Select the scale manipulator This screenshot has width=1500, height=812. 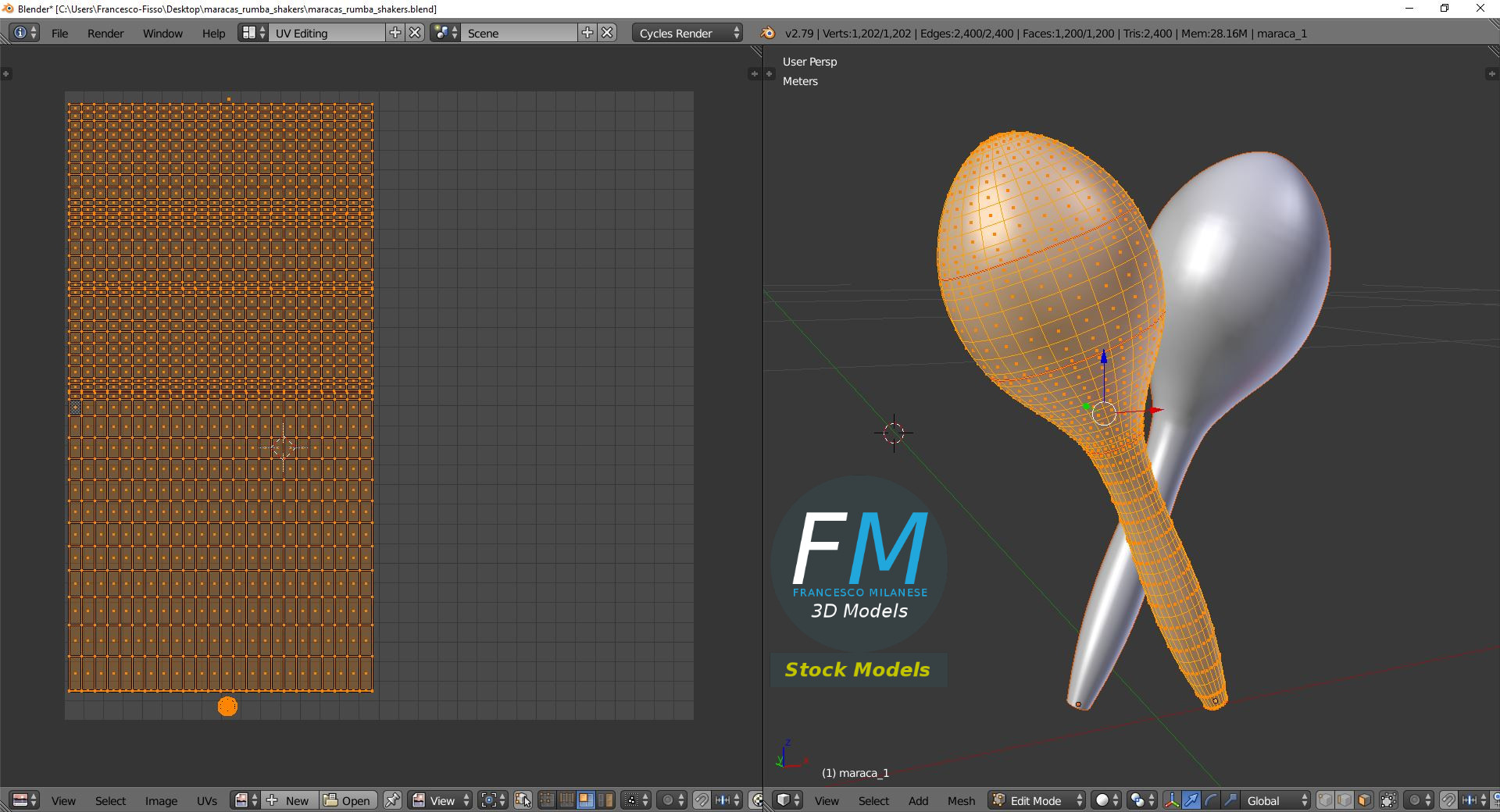(x=1230, y=800)
